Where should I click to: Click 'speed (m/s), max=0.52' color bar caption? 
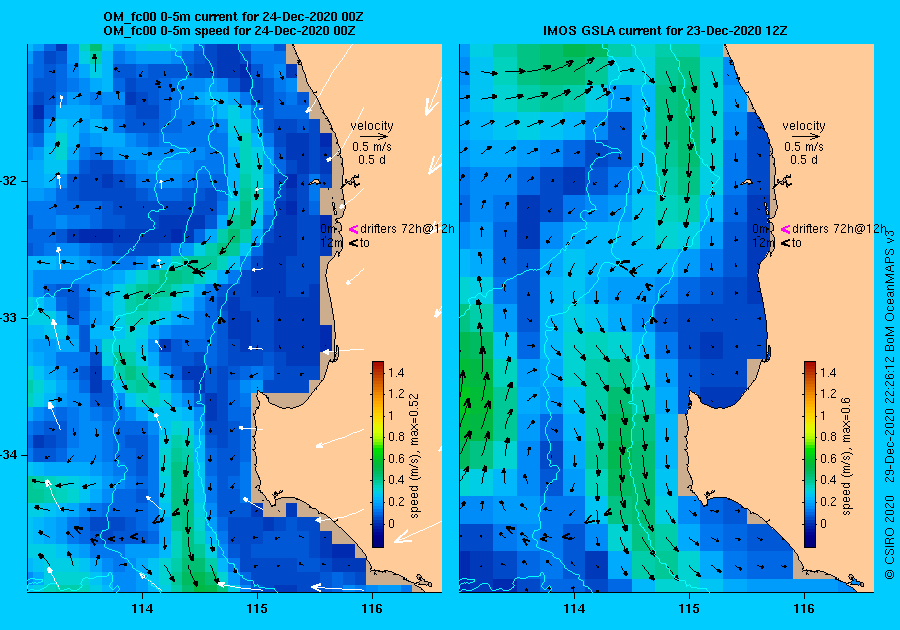point(414,456)
